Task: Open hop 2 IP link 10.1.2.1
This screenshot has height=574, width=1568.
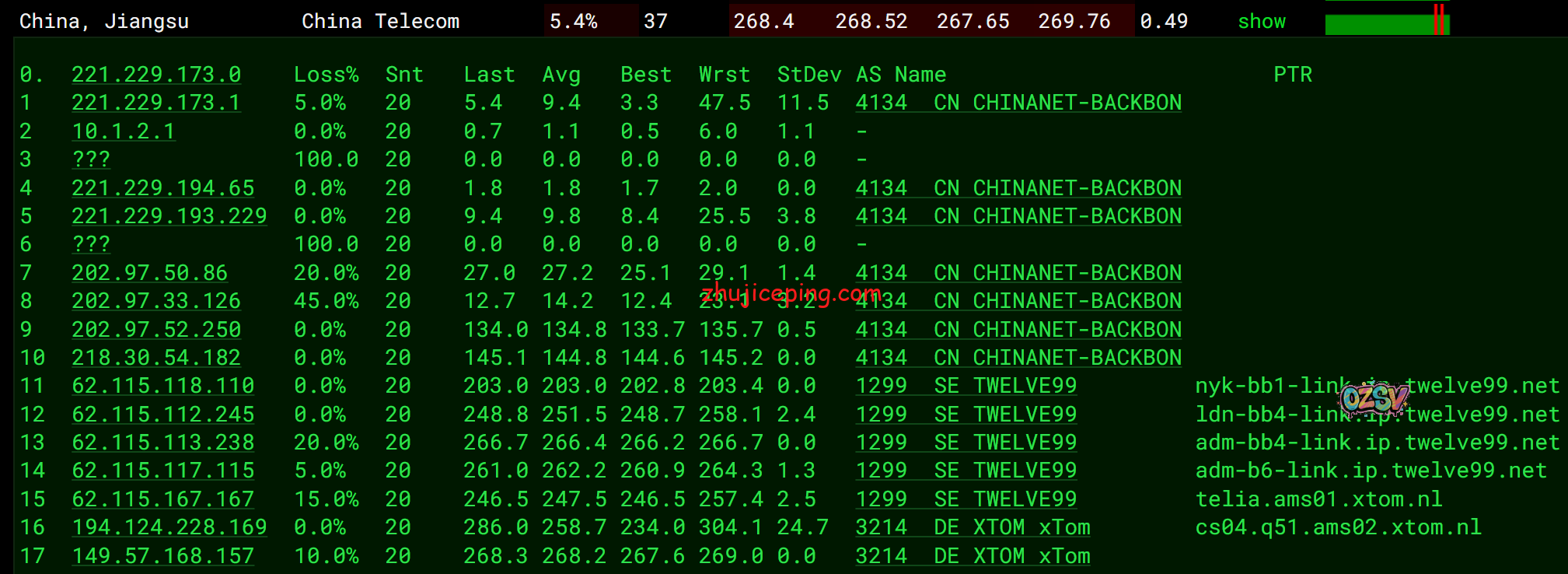Action: (123, 131)
